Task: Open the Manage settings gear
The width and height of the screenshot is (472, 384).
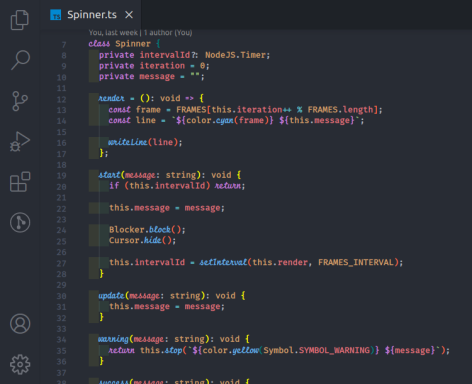Action: (20, 364)
